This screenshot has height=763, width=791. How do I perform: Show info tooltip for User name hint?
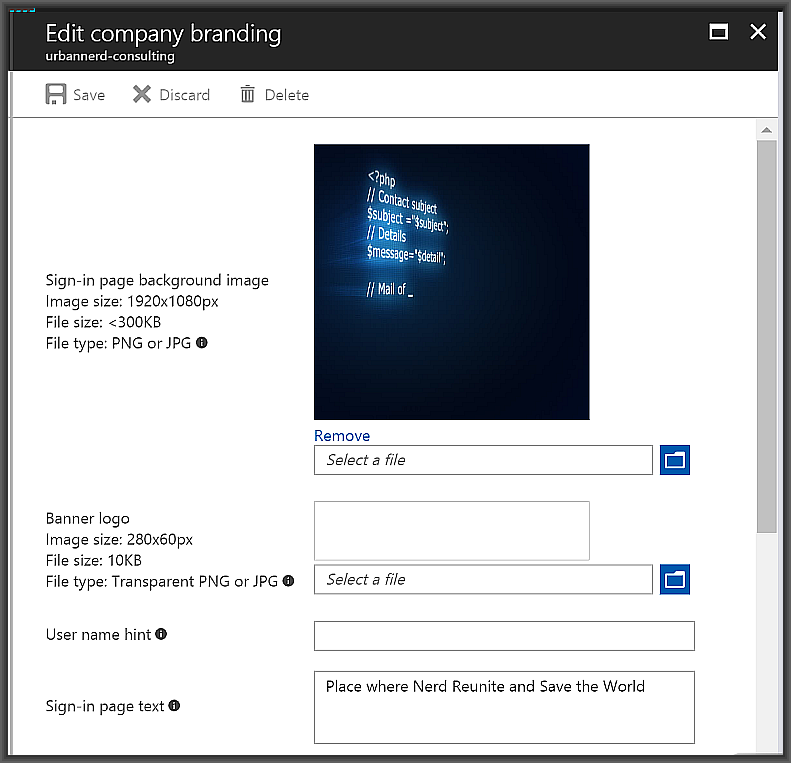[161, 634]
